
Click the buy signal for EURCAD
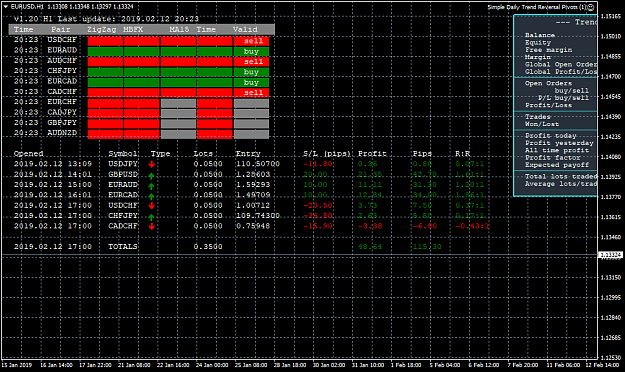tap(252, 83)
